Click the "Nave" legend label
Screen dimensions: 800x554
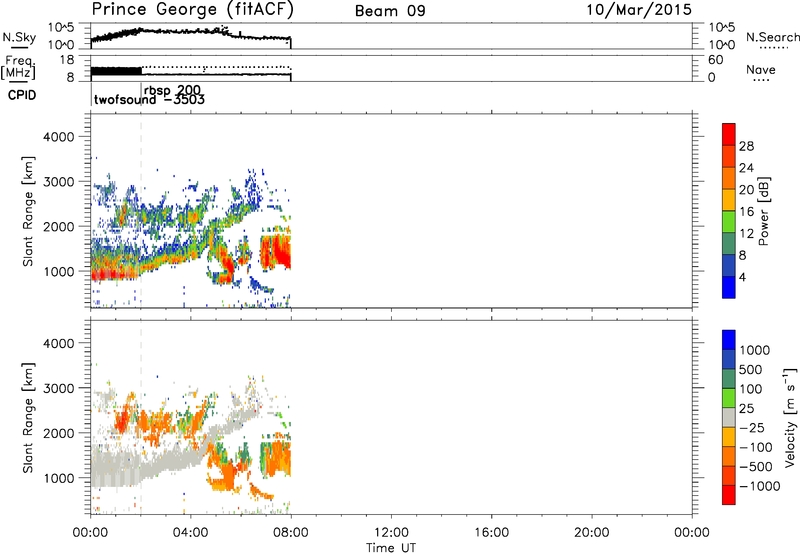(x=761, y=69)
